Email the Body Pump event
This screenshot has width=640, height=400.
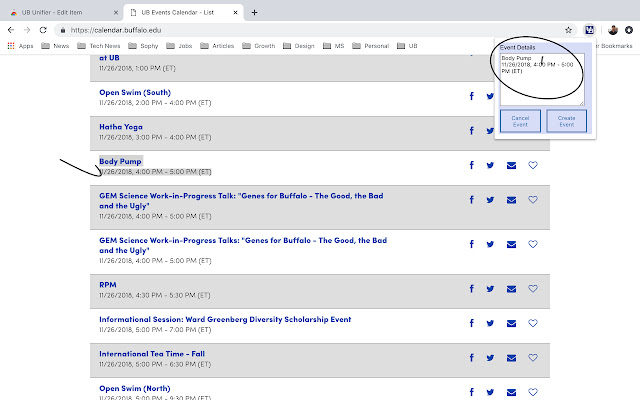512,165
